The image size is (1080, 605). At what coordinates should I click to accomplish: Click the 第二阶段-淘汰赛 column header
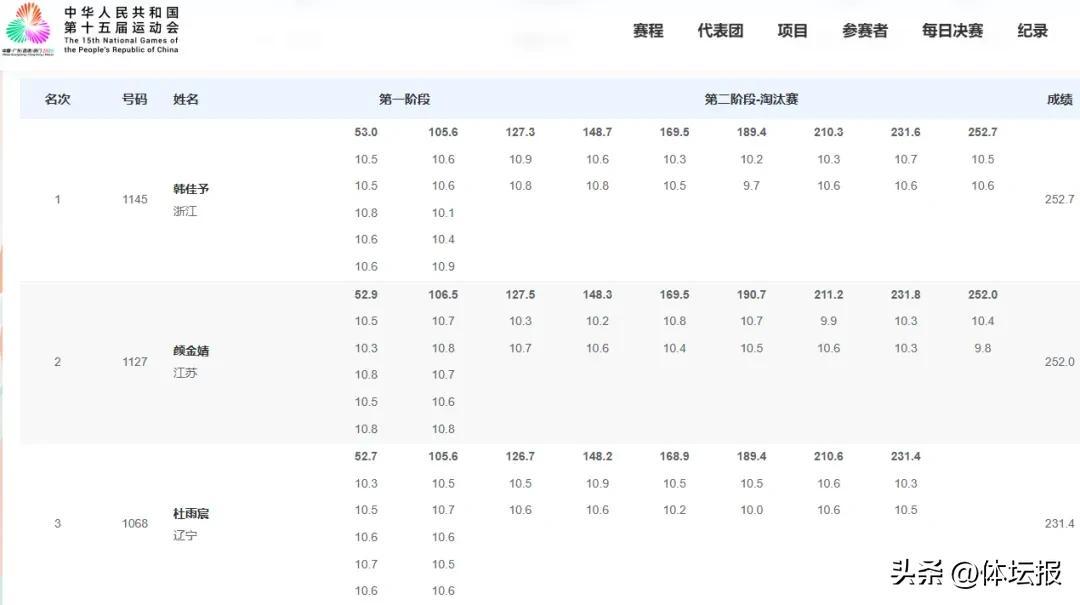pyautogui.click(x=751, y=99)
